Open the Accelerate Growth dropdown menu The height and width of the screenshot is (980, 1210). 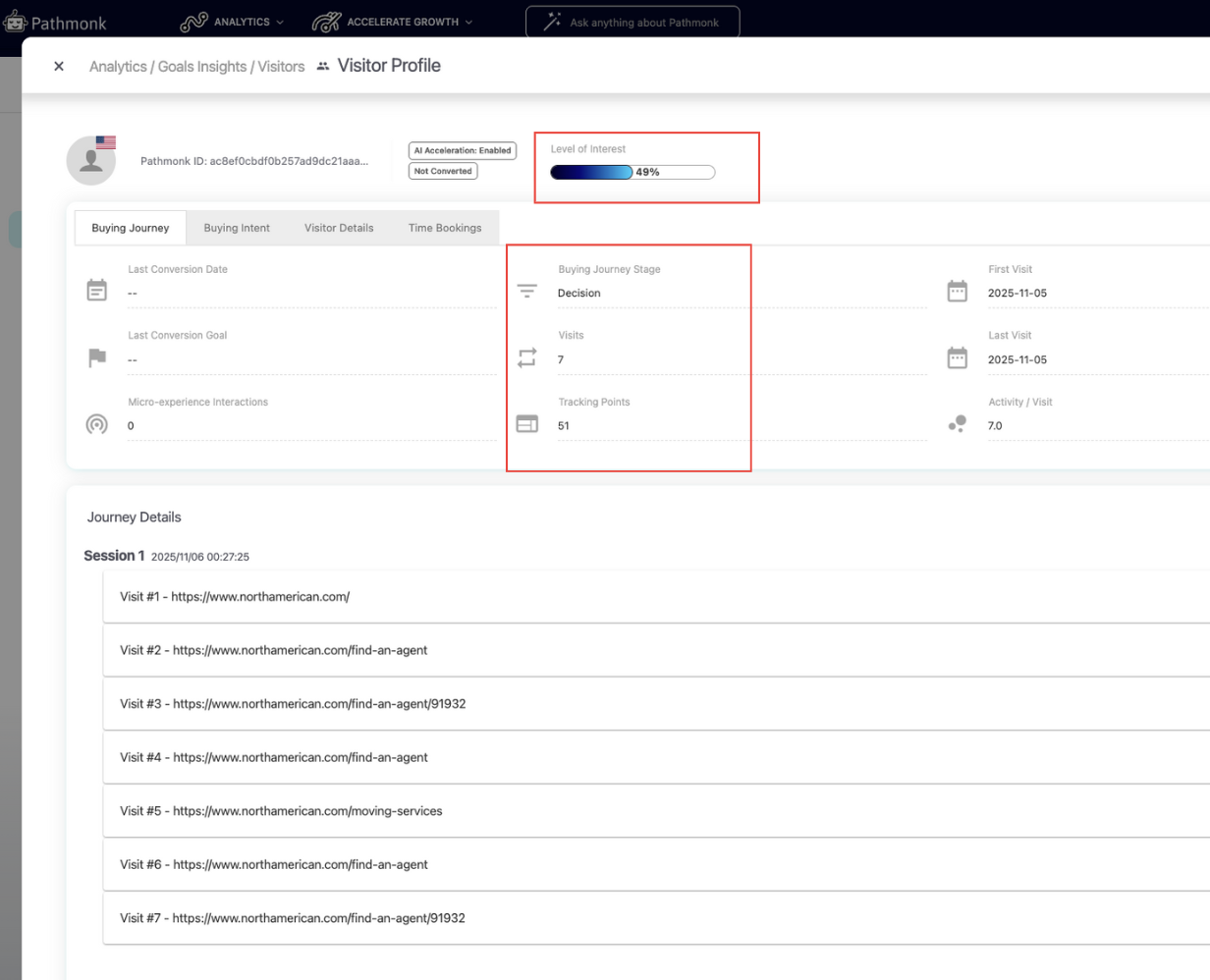coord(392,22)
